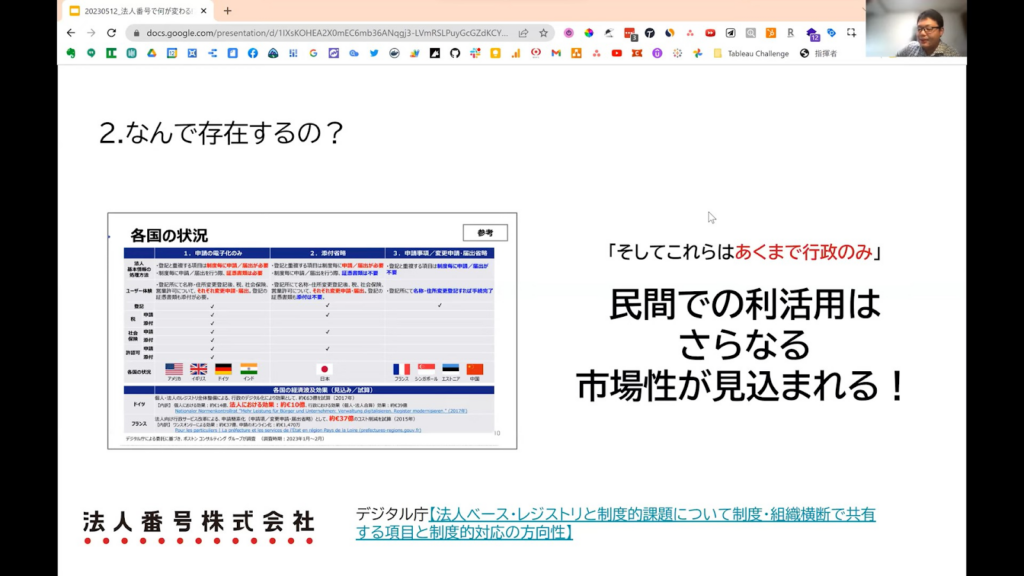Image resolution: width=1024 pixels, height=576 pixels.
Task: Click the color wheel extension icon
Action: coord(589,32)
